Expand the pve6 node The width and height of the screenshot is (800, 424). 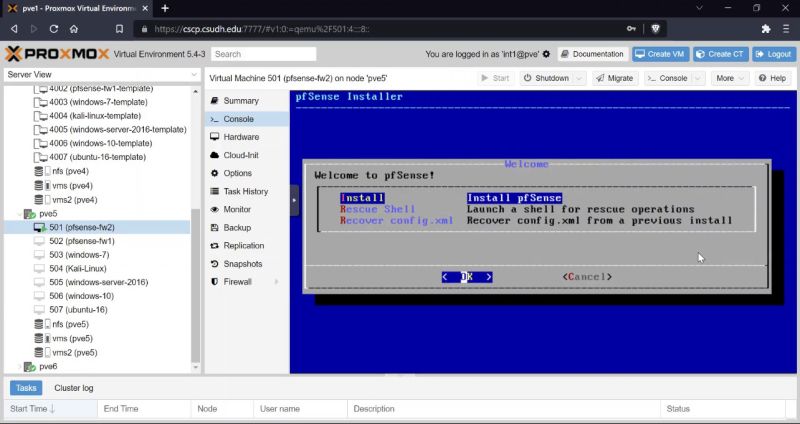point(20,366)
